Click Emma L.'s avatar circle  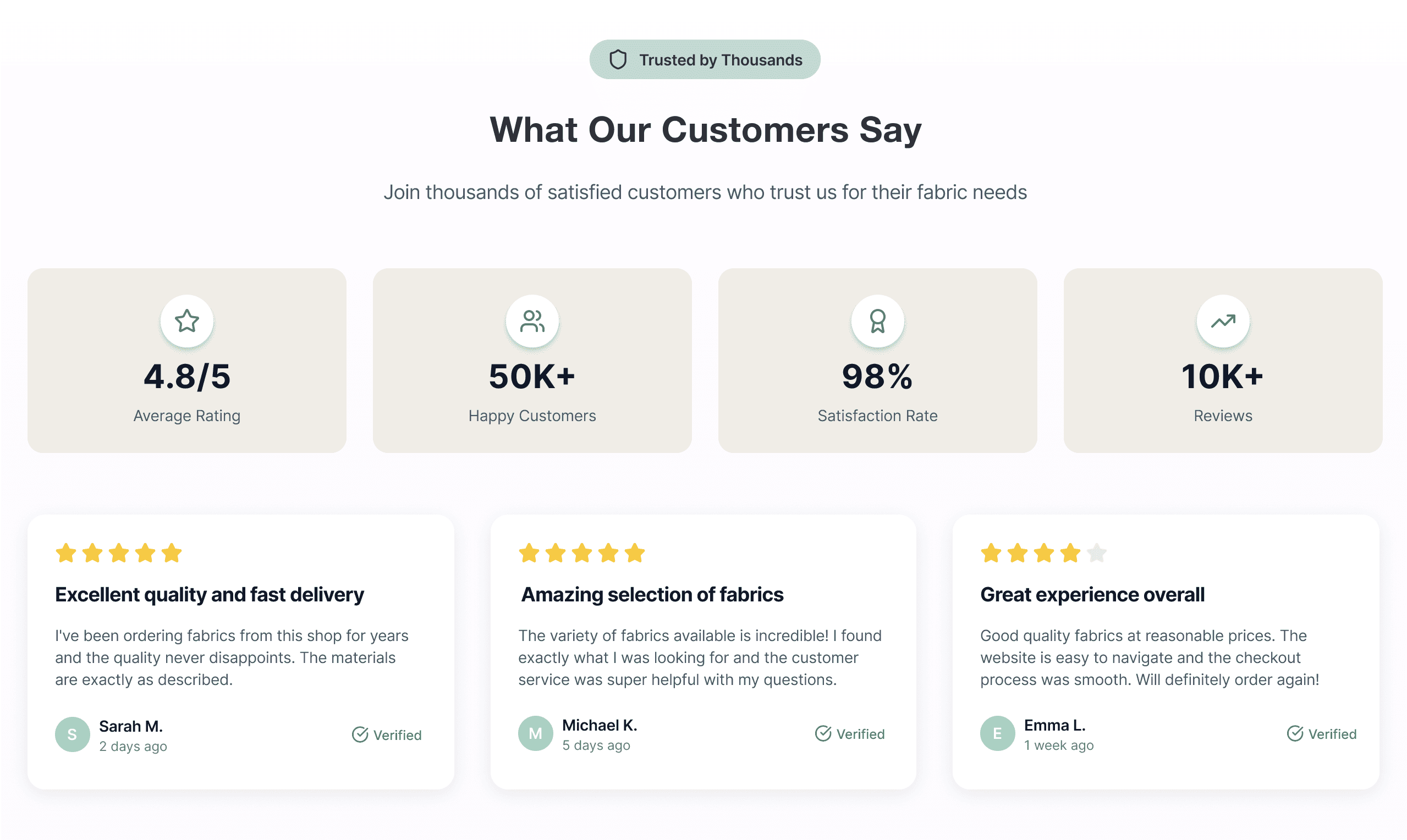[x=998, y=732]
